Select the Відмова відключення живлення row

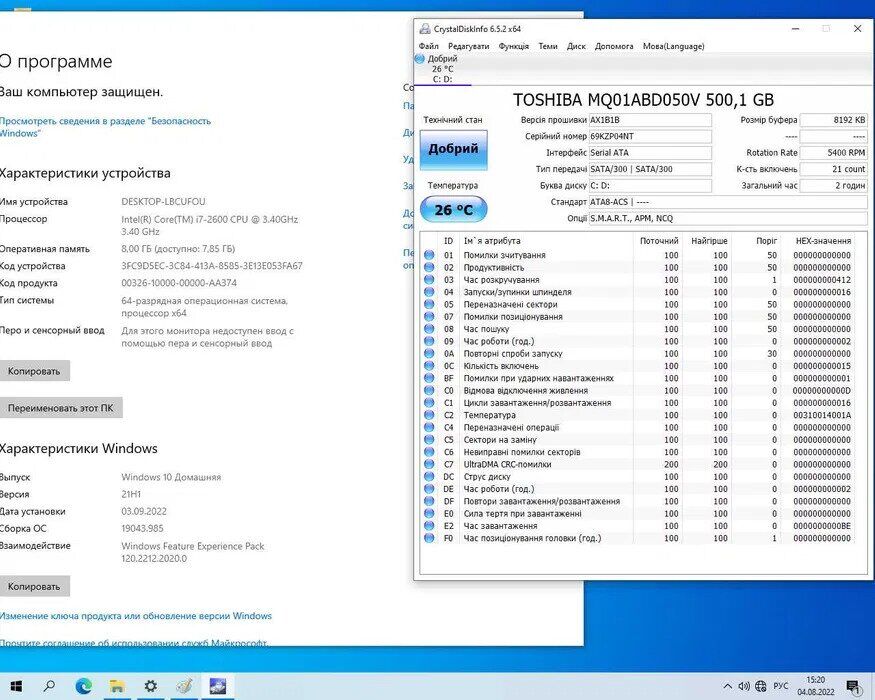click(638, 390)
